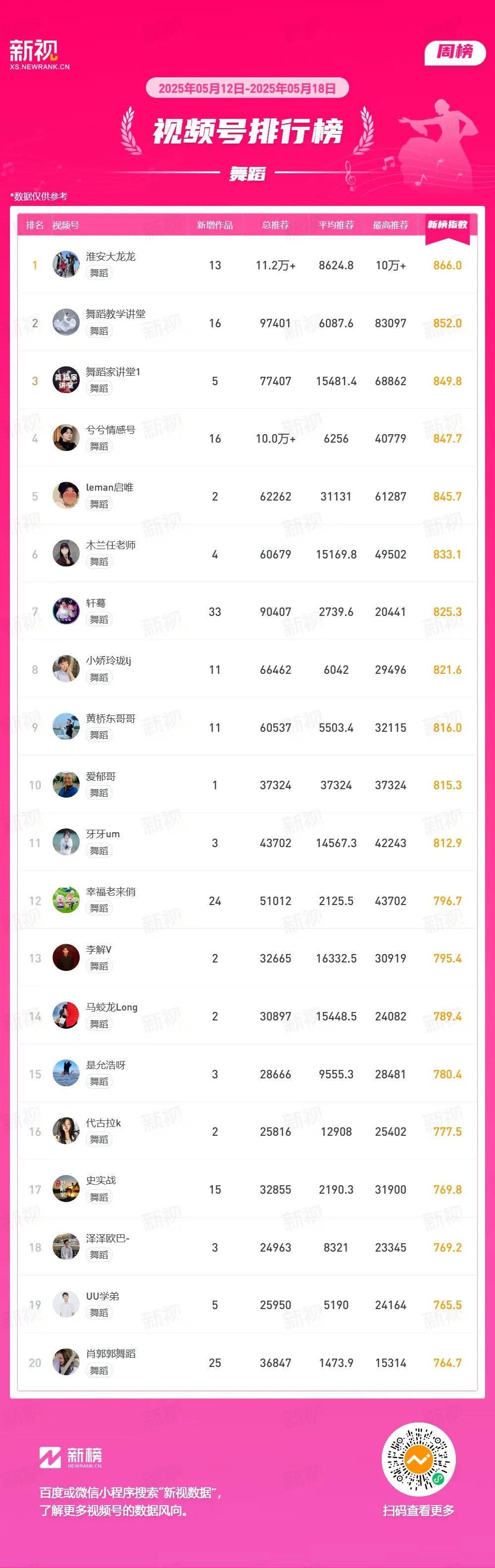Click the 新榜指数 column header
495x1568 pixels.
coord(447,225)
